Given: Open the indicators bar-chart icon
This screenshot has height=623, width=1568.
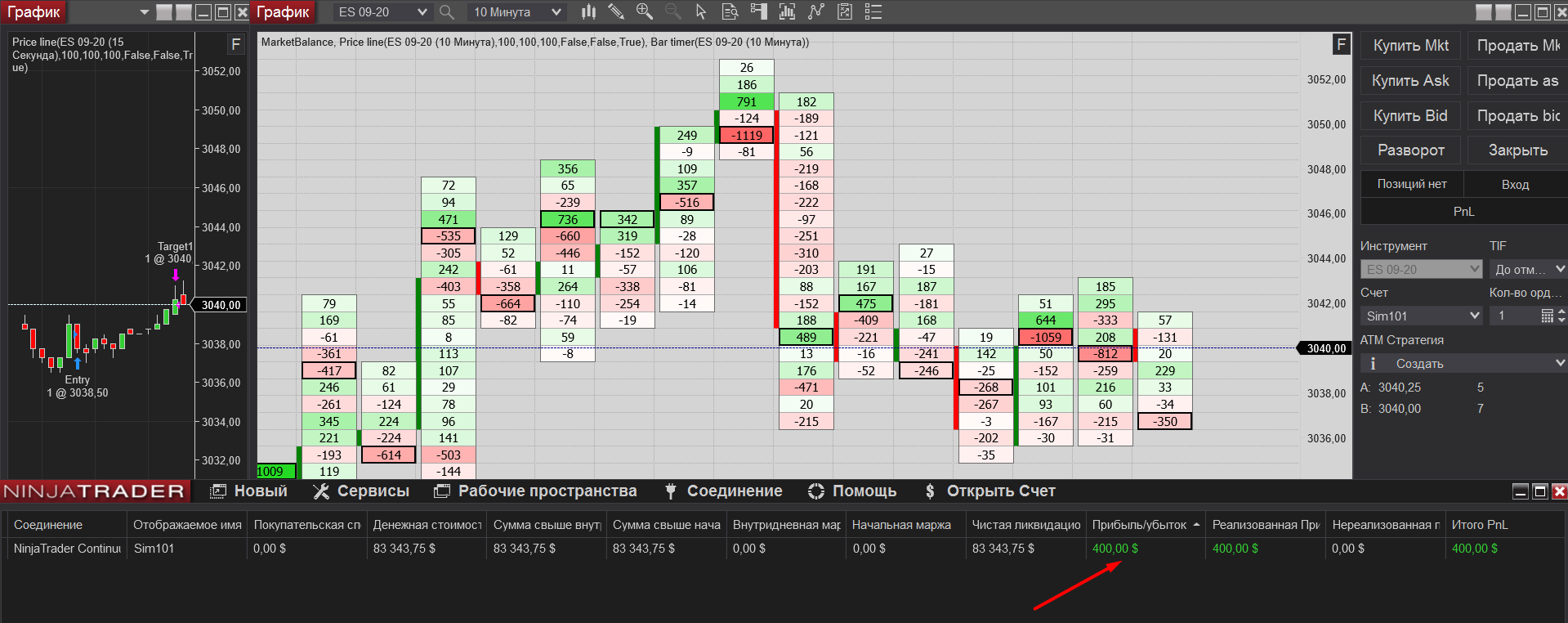Looking at the screenshot, I should point(787,11).
